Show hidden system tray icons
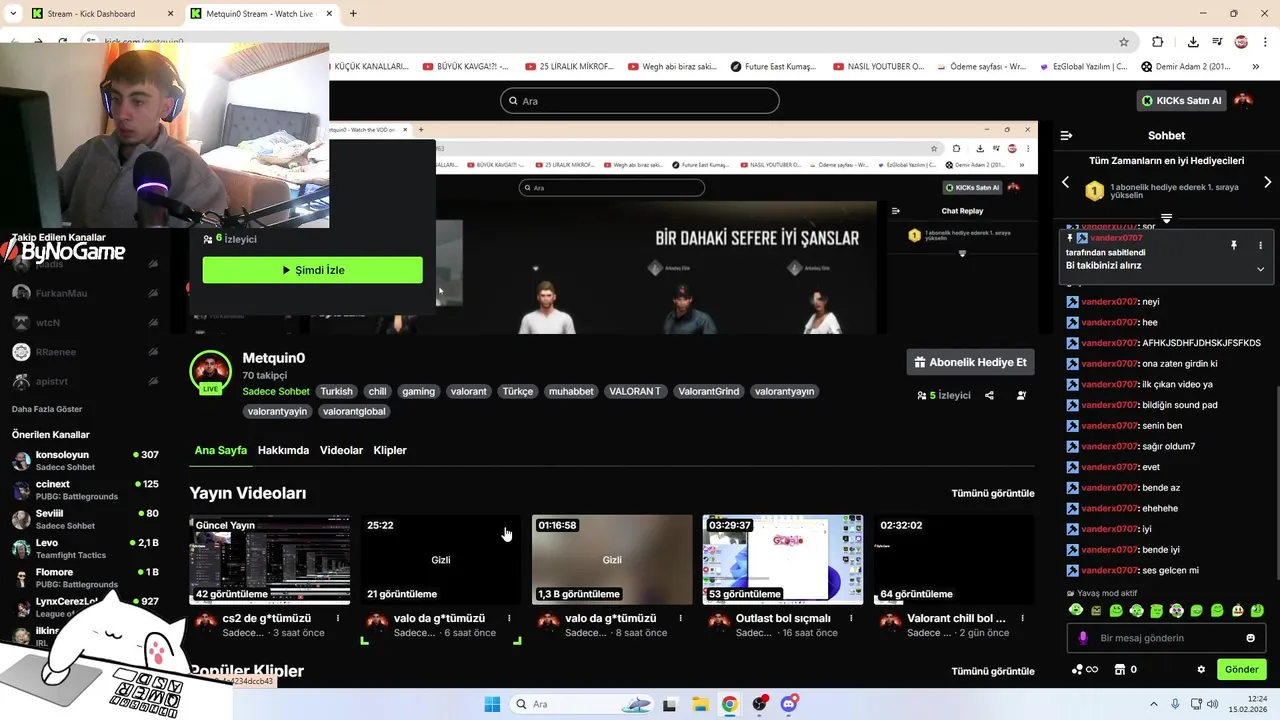Viewport: 1280px width, 720px height. click(x=1153, y=704)
